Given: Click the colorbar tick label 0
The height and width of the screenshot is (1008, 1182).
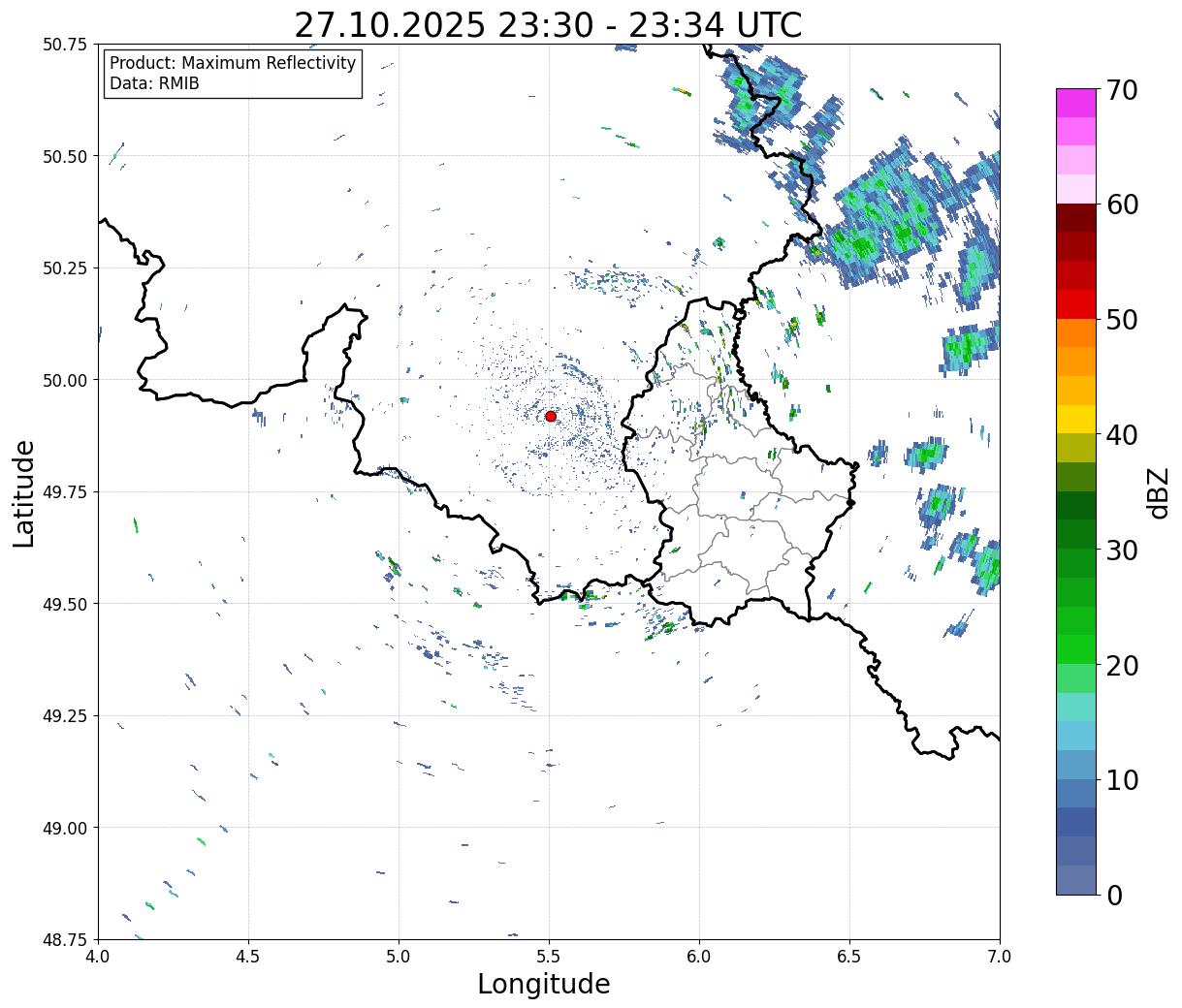Looking at the screenshot, I should pos(1114,896).
